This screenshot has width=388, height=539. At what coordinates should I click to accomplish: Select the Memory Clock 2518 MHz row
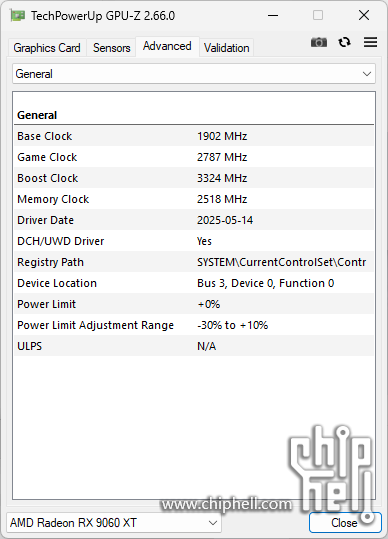pyautogui.click(x=194, y=199)
